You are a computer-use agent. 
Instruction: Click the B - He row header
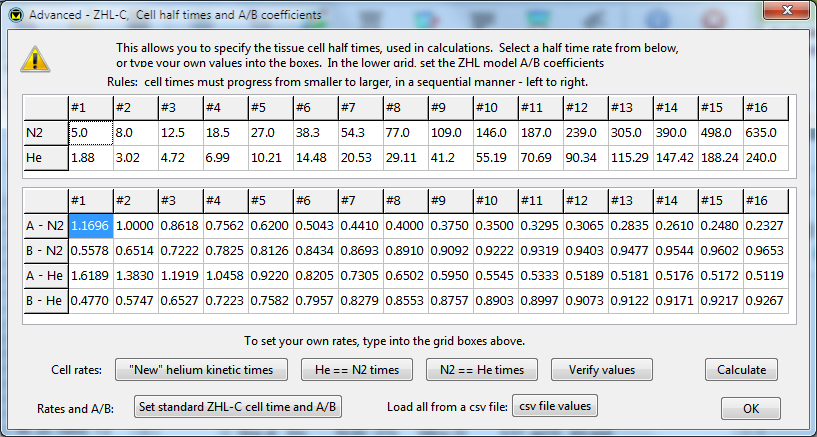[x=46, y=301]
